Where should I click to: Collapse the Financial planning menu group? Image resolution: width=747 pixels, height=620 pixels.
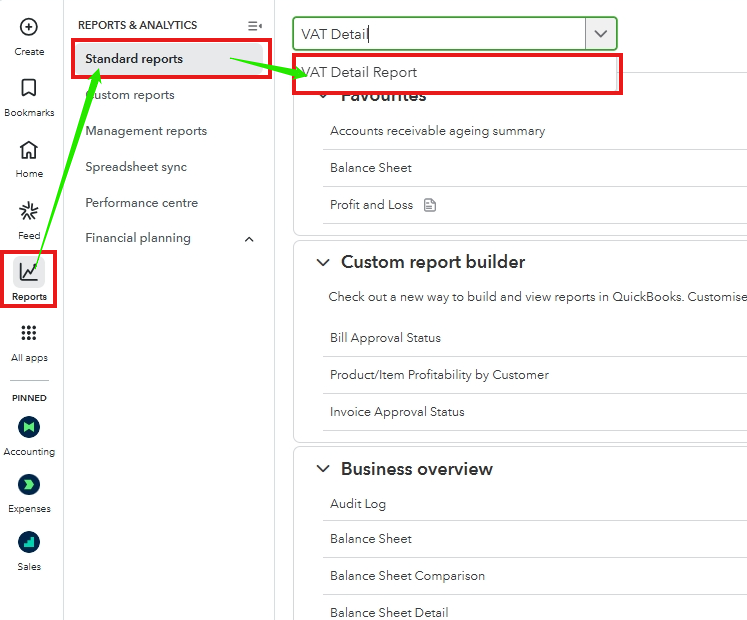point(249,239)
